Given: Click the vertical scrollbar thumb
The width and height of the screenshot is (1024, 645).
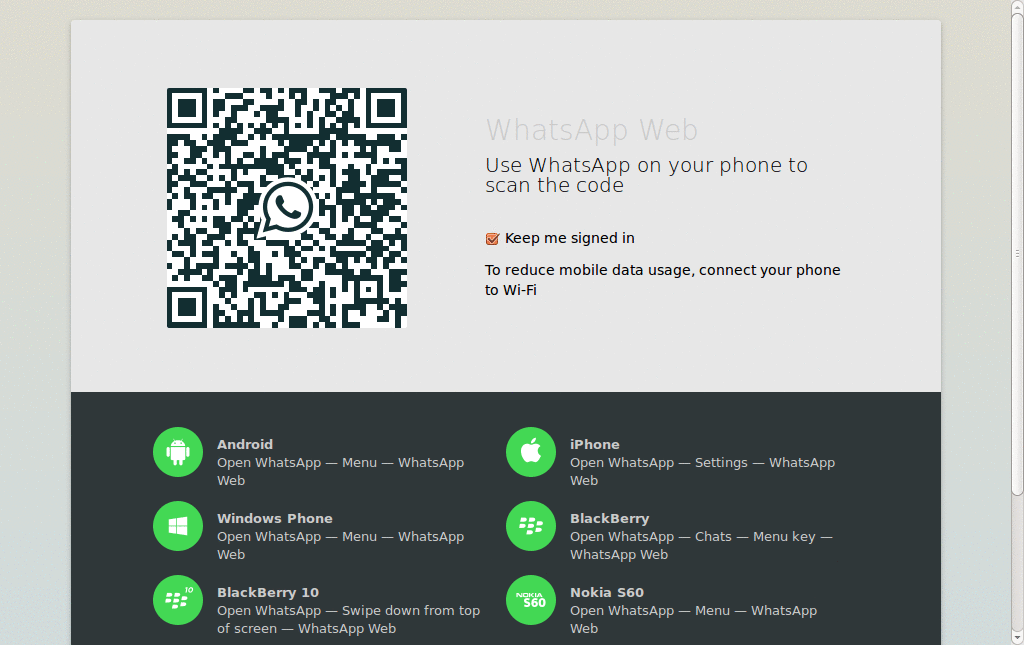Looking at the screenshot, I should (x=1017, y=253).
